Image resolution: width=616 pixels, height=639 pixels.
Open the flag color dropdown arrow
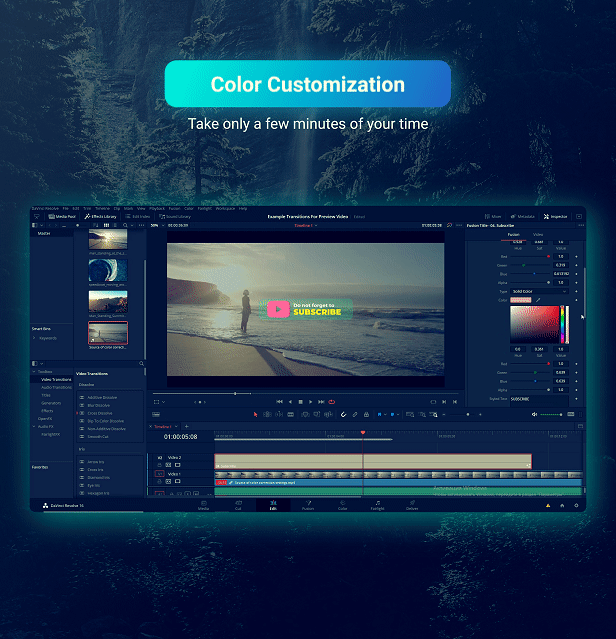point(385,414)
